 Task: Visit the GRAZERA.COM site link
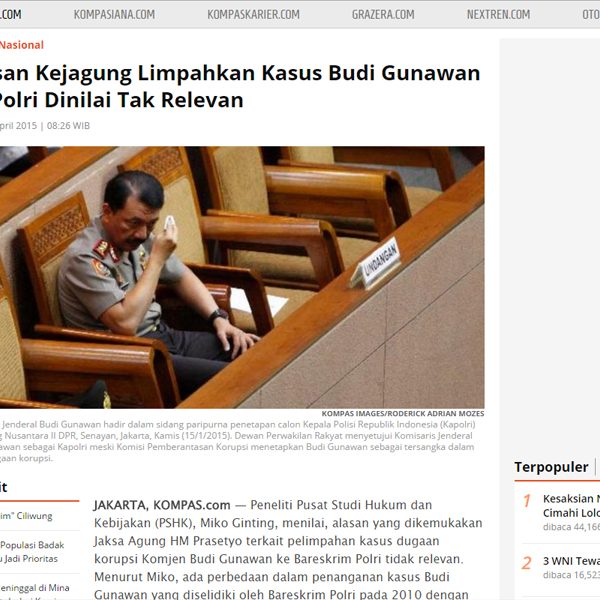[x=382, y=14]
